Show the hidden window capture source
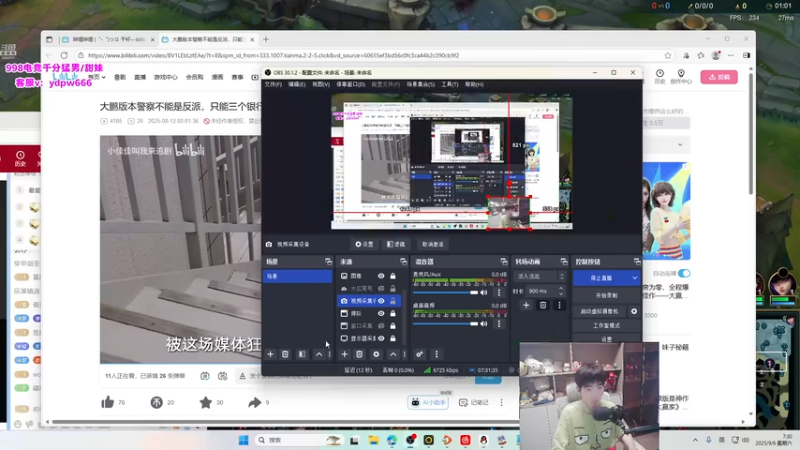Image resolution: width=800 pixels, height=450 pixels. 381,326
